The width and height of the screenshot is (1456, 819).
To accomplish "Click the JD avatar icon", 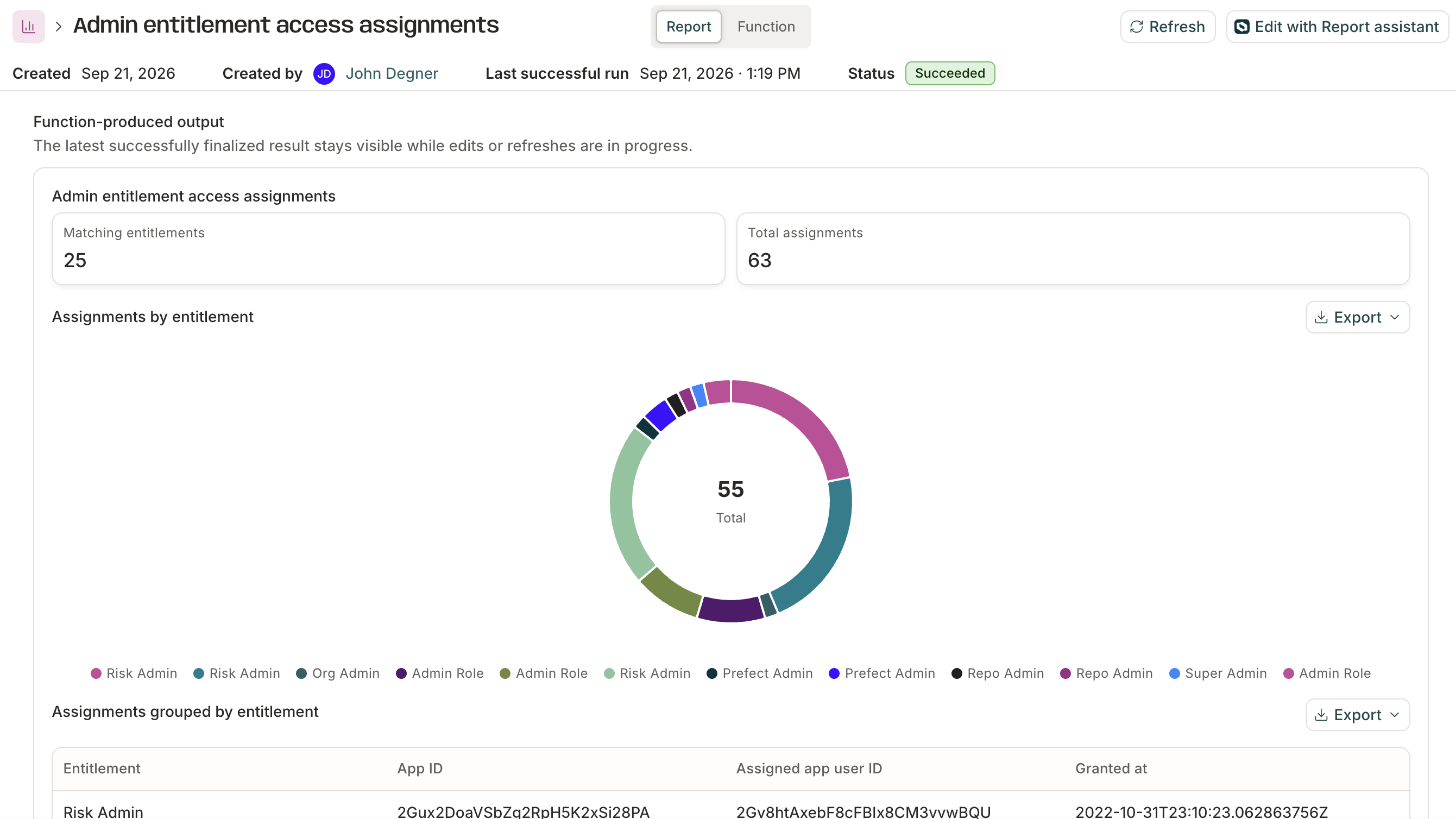I will 324,73.
